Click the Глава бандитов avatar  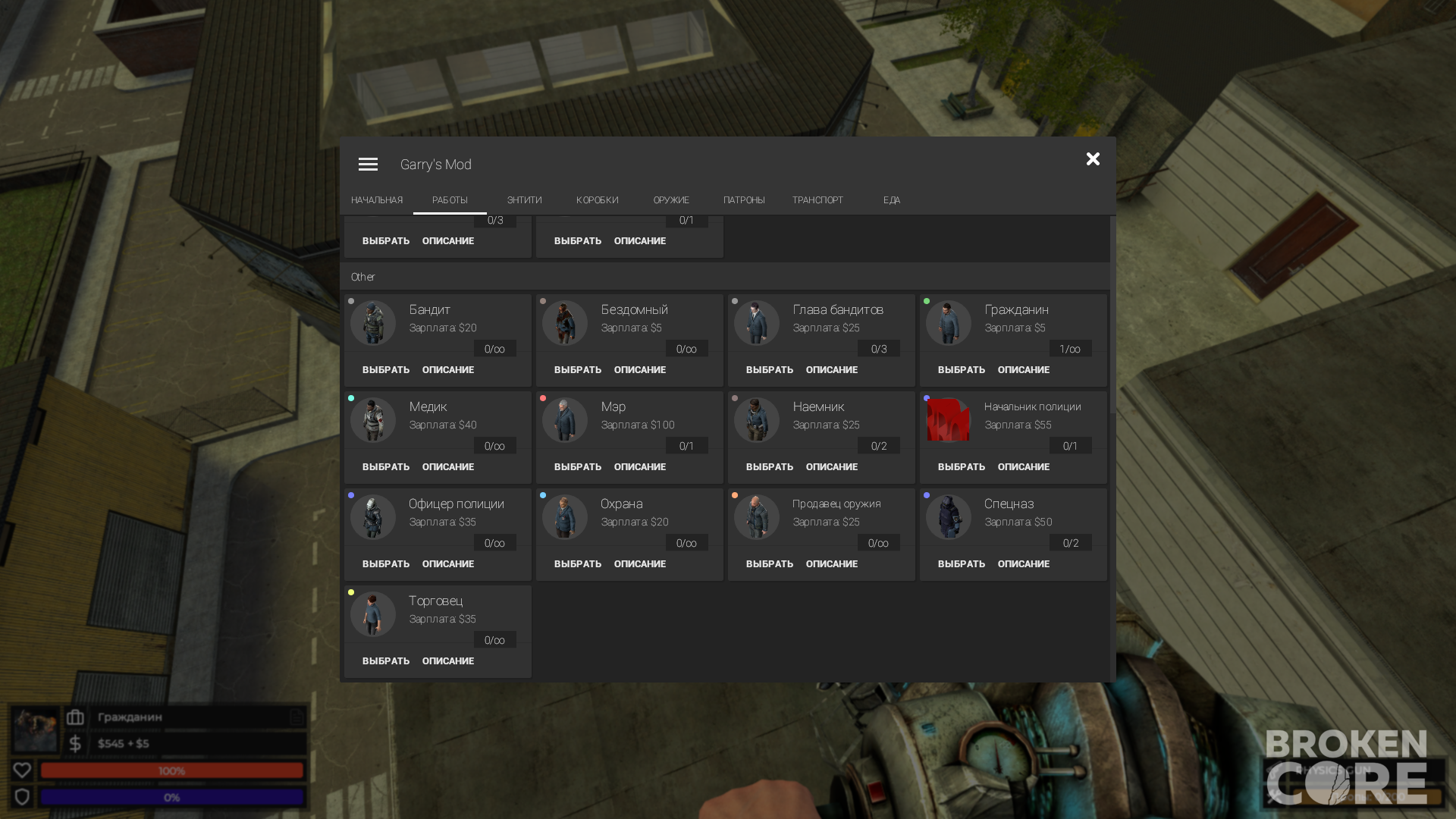(x=757, y=323)
